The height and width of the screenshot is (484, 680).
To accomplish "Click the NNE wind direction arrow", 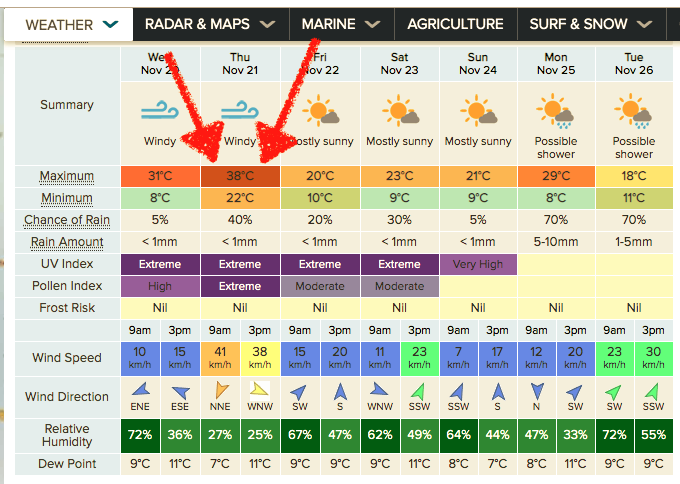I will pos(221,390).
